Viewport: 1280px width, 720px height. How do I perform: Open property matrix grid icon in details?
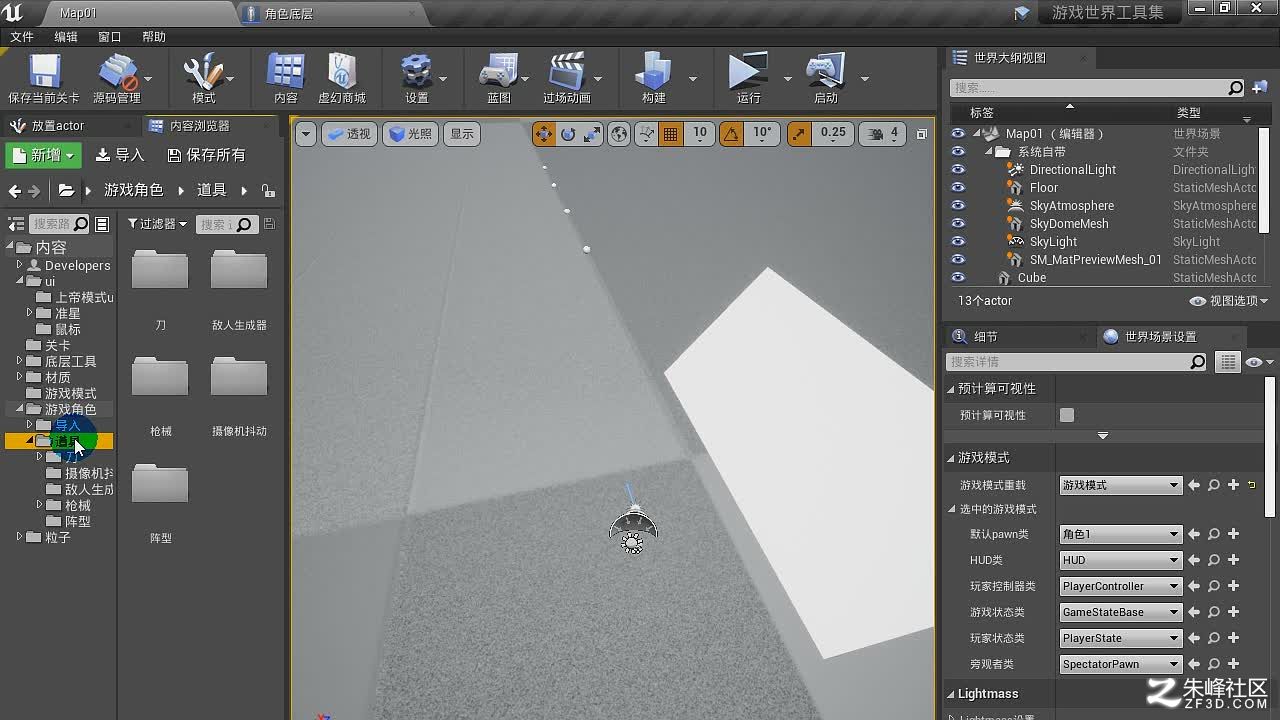1228,362
